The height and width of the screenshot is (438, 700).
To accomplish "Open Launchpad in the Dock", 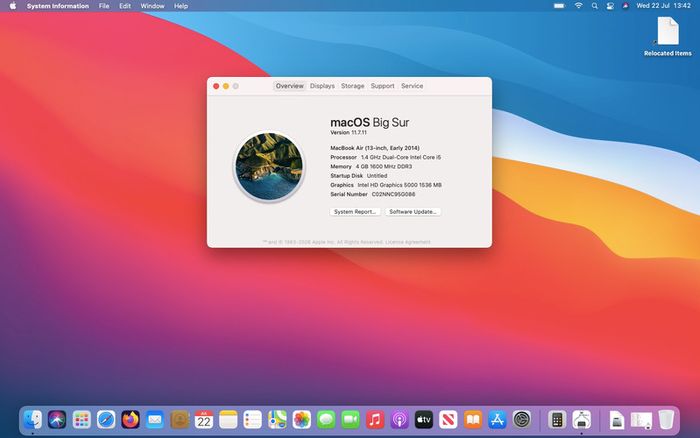I will (x=82, y=420).
